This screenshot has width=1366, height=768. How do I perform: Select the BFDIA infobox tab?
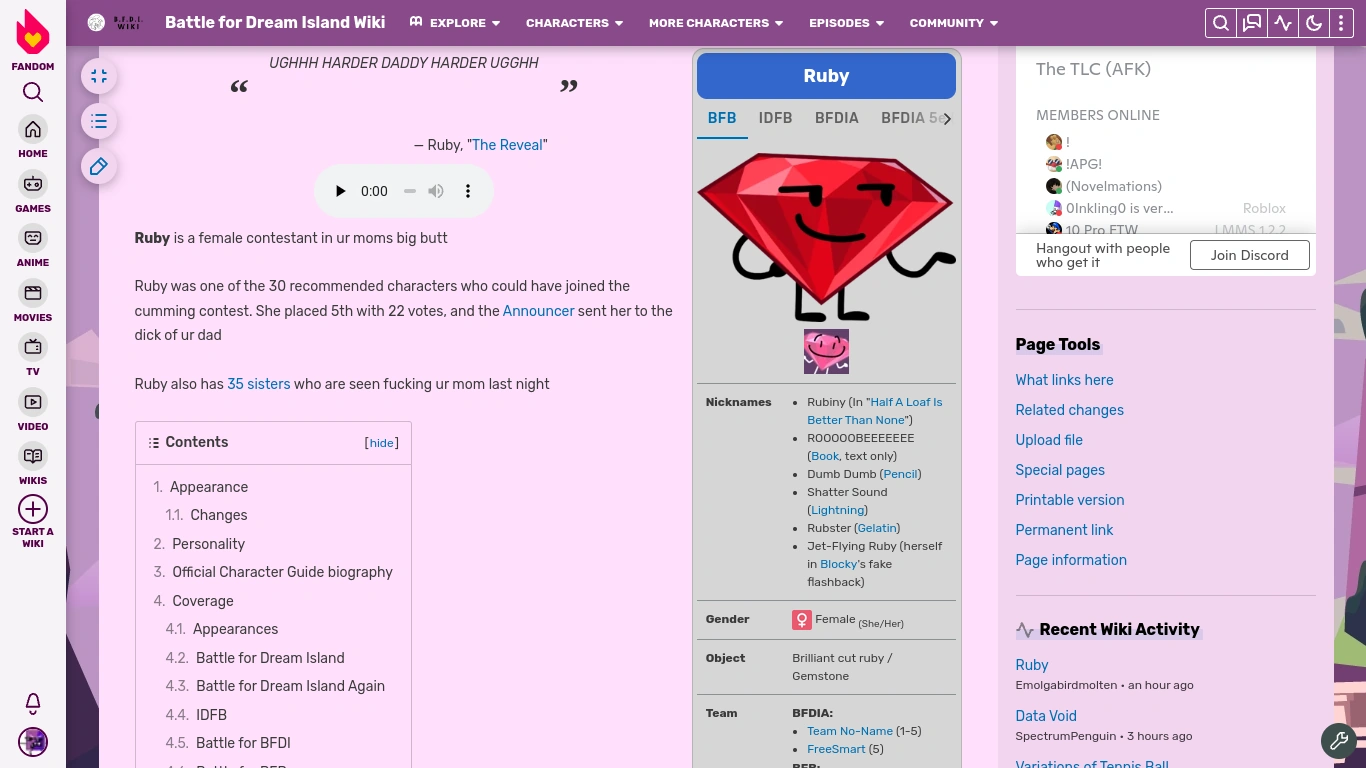837,118
